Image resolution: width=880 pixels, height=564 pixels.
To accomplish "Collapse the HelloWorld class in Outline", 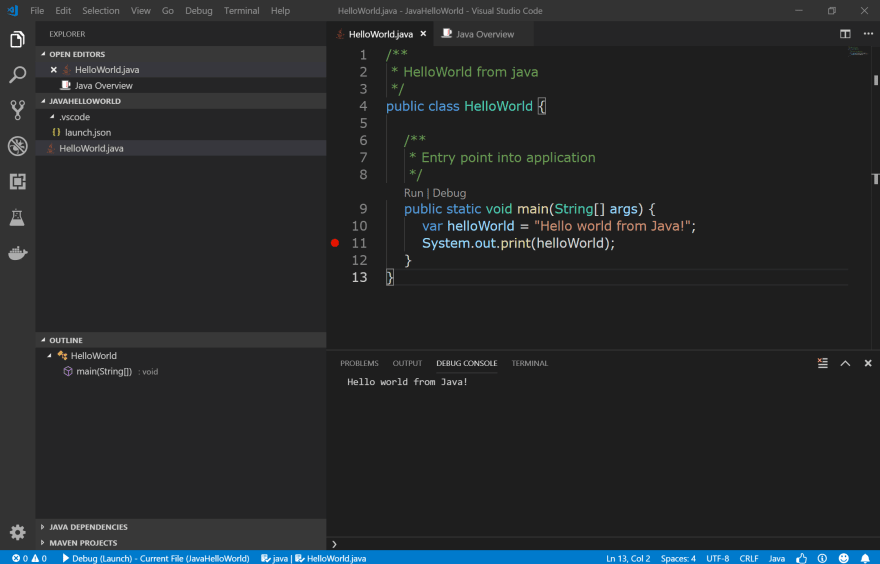I will [50, 356].
